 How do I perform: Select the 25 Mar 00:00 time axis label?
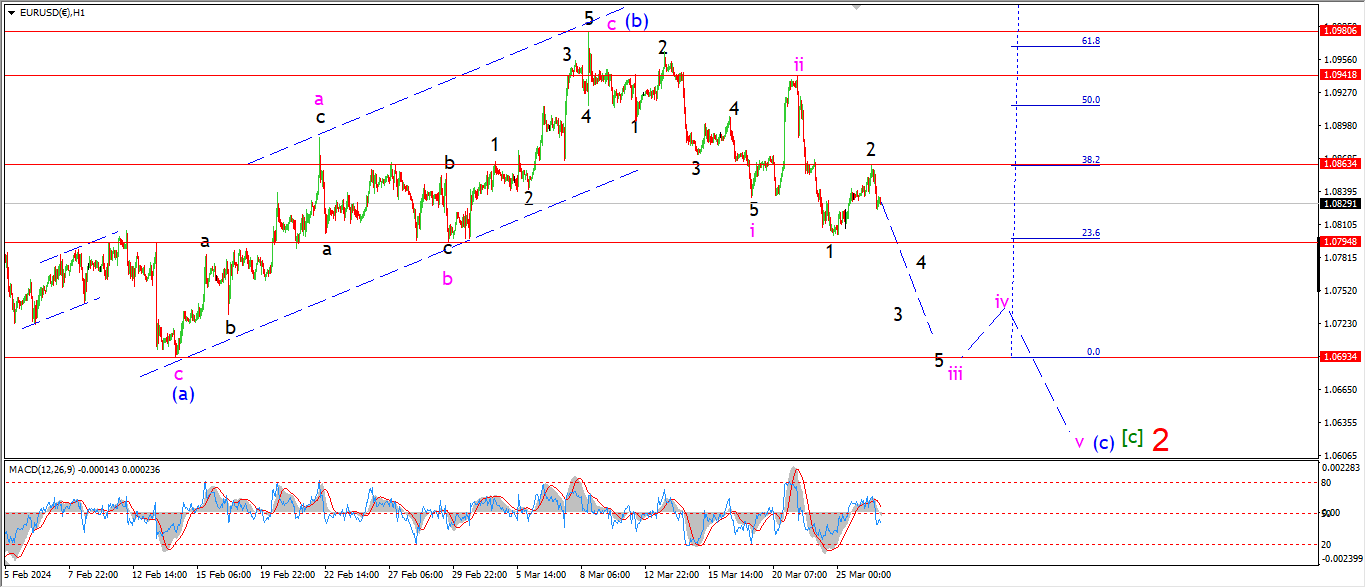(862, 575)
